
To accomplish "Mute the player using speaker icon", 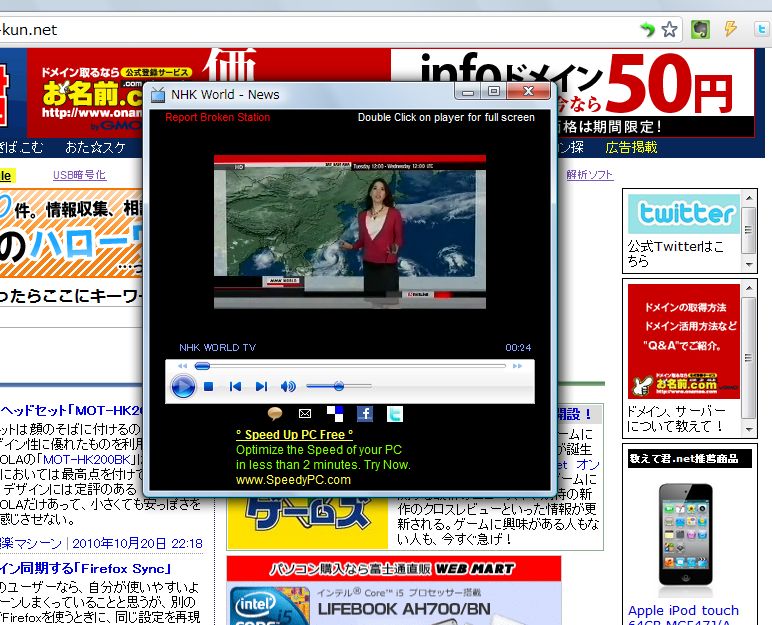I will tap(288, 387).
